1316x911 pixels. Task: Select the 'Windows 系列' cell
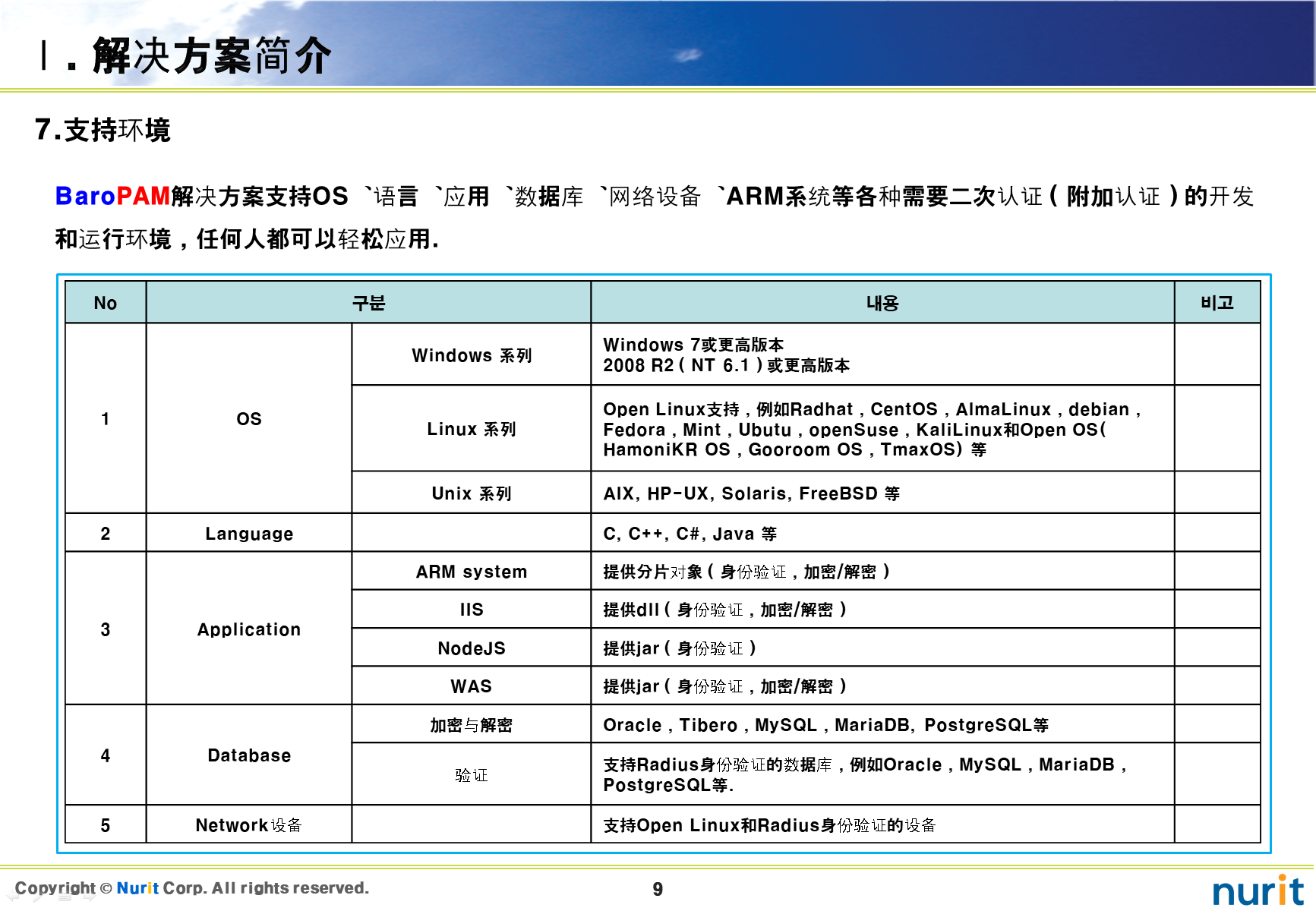472,355
